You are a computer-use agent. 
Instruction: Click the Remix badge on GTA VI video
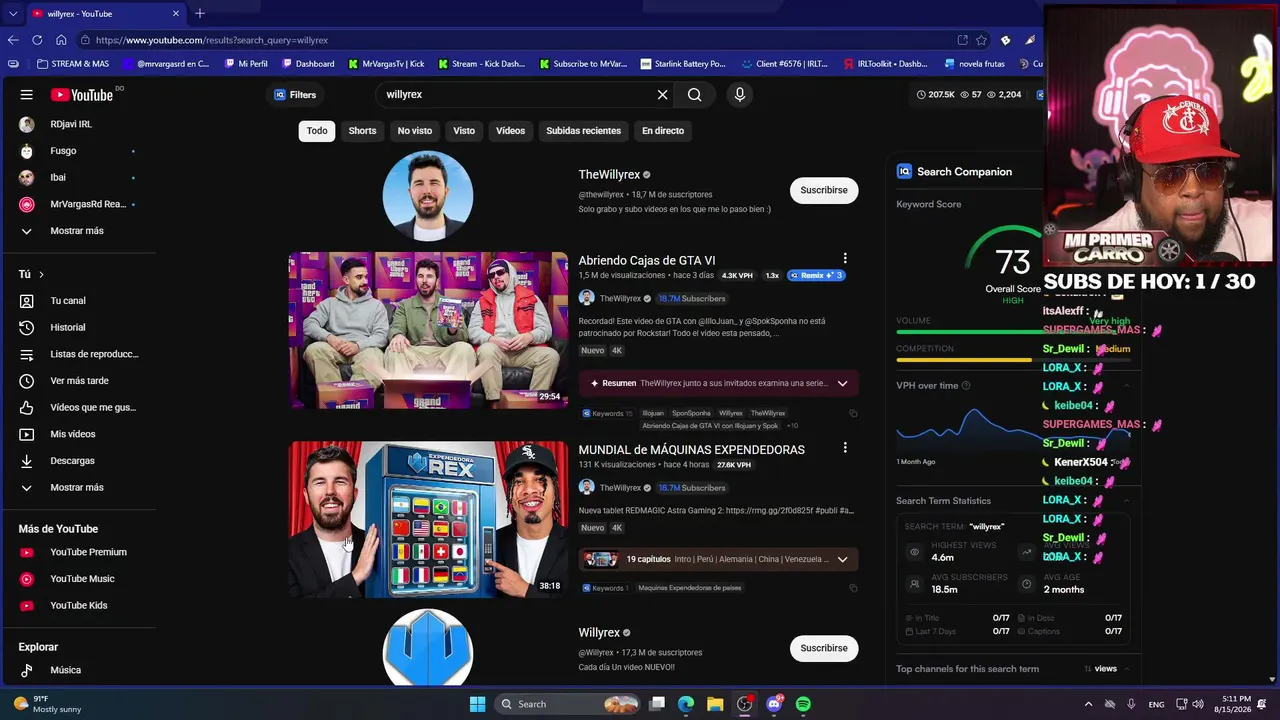816,275
